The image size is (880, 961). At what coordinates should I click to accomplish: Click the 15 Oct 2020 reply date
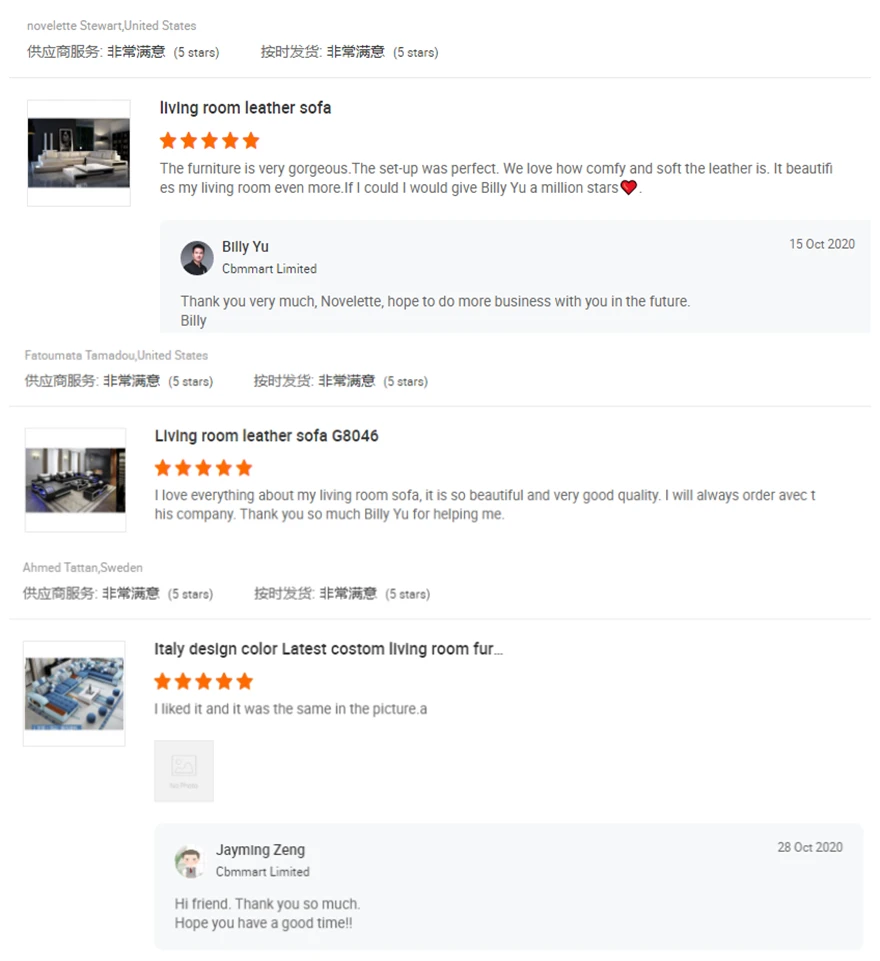(x=822, y=244)
